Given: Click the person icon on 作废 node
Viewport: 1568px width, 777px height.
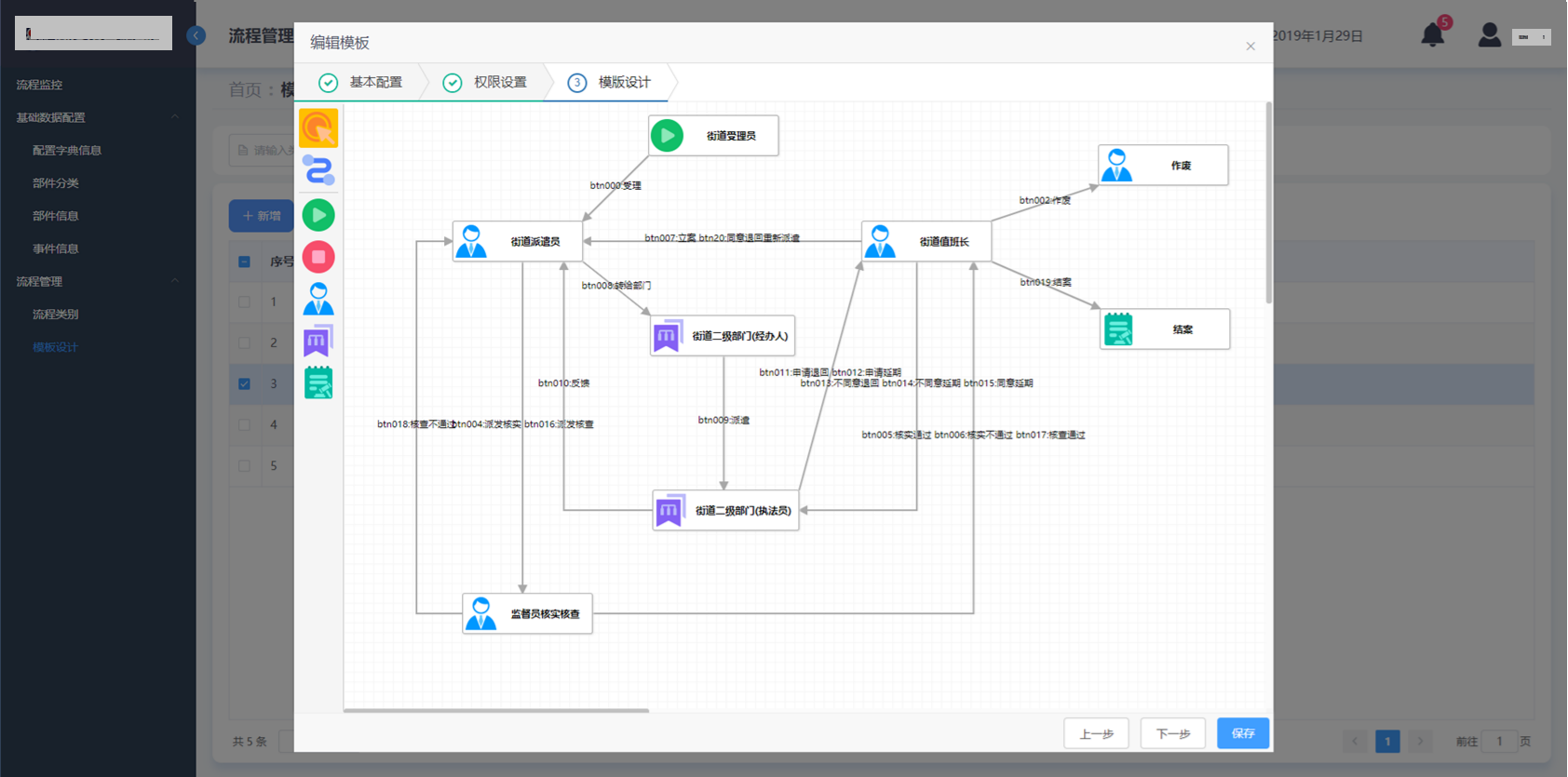Looking at the screenshot, I should 1116,166.
